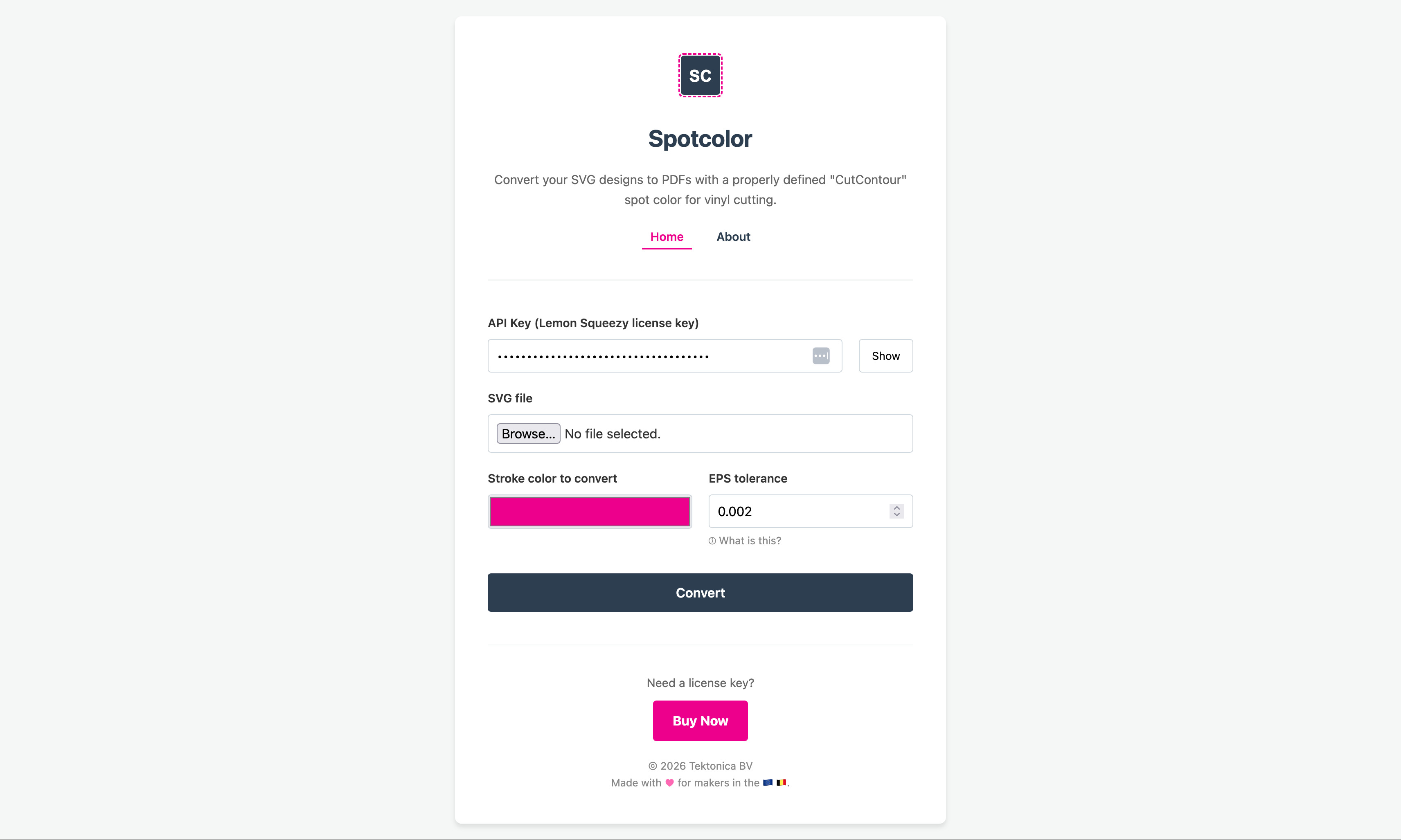This screenshot has width=1401, height=840.
Task: Select the Home tab
Action: pos(667,237)
